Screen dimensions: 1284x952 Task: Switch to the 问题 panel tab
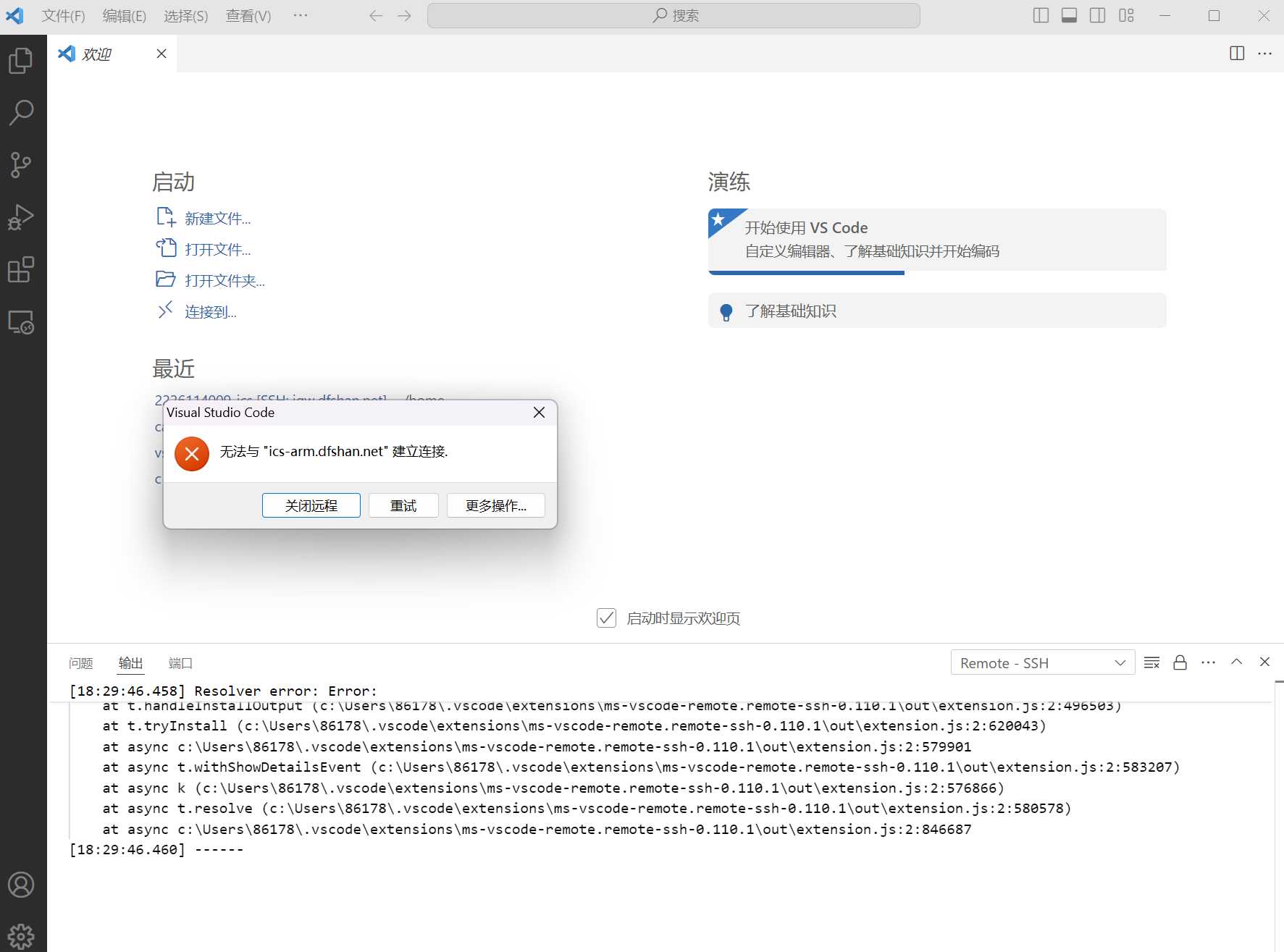[x=81, y=663]
